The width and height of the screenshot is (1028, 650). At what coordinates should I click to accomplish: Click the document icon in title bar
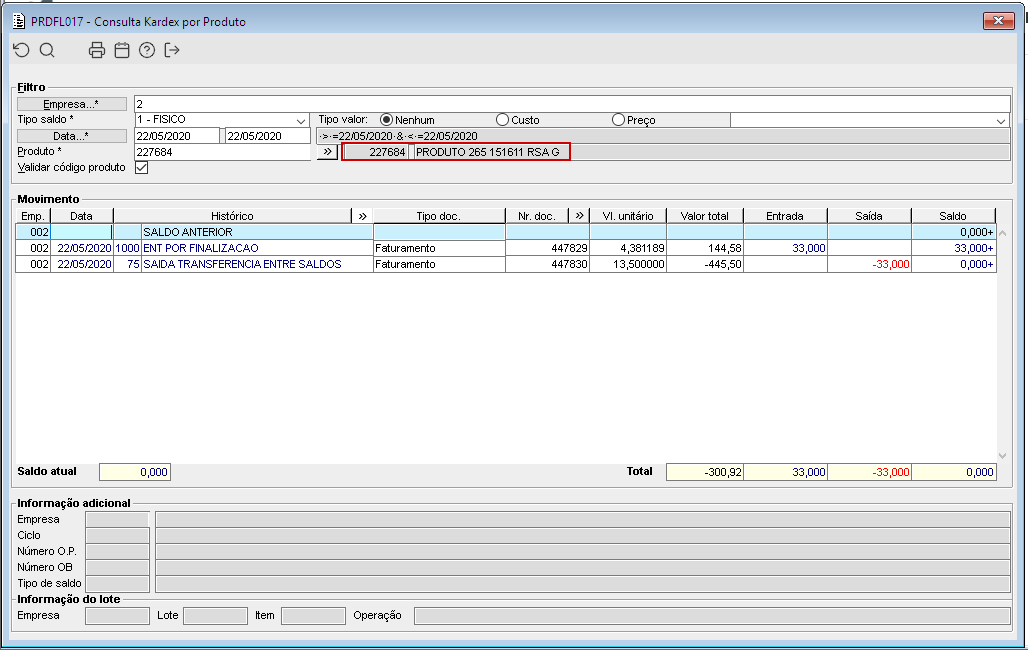pyautogui.click(x=19, y=21)
